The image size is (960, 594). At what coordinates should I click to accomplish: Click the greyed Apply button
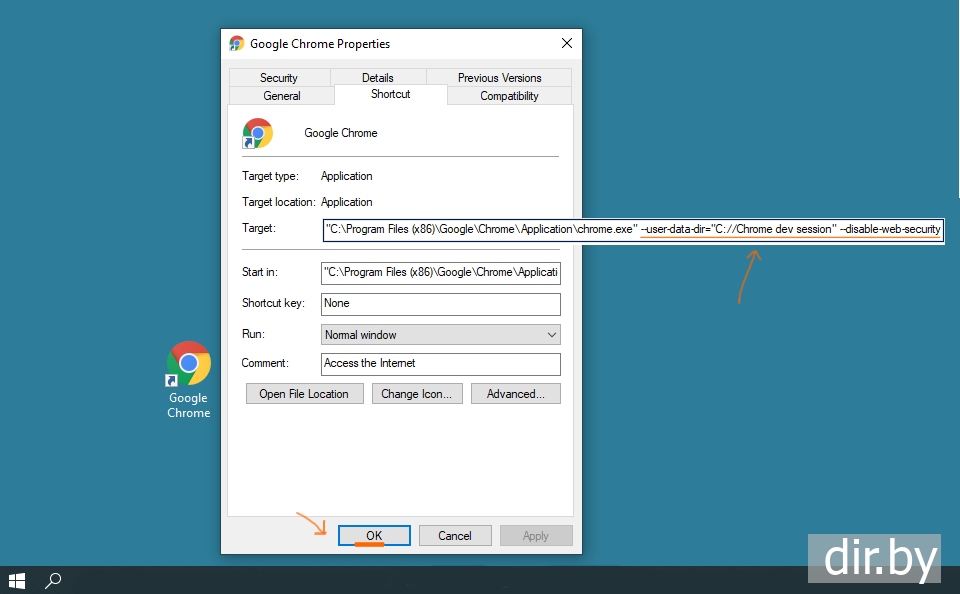point(536,536)
